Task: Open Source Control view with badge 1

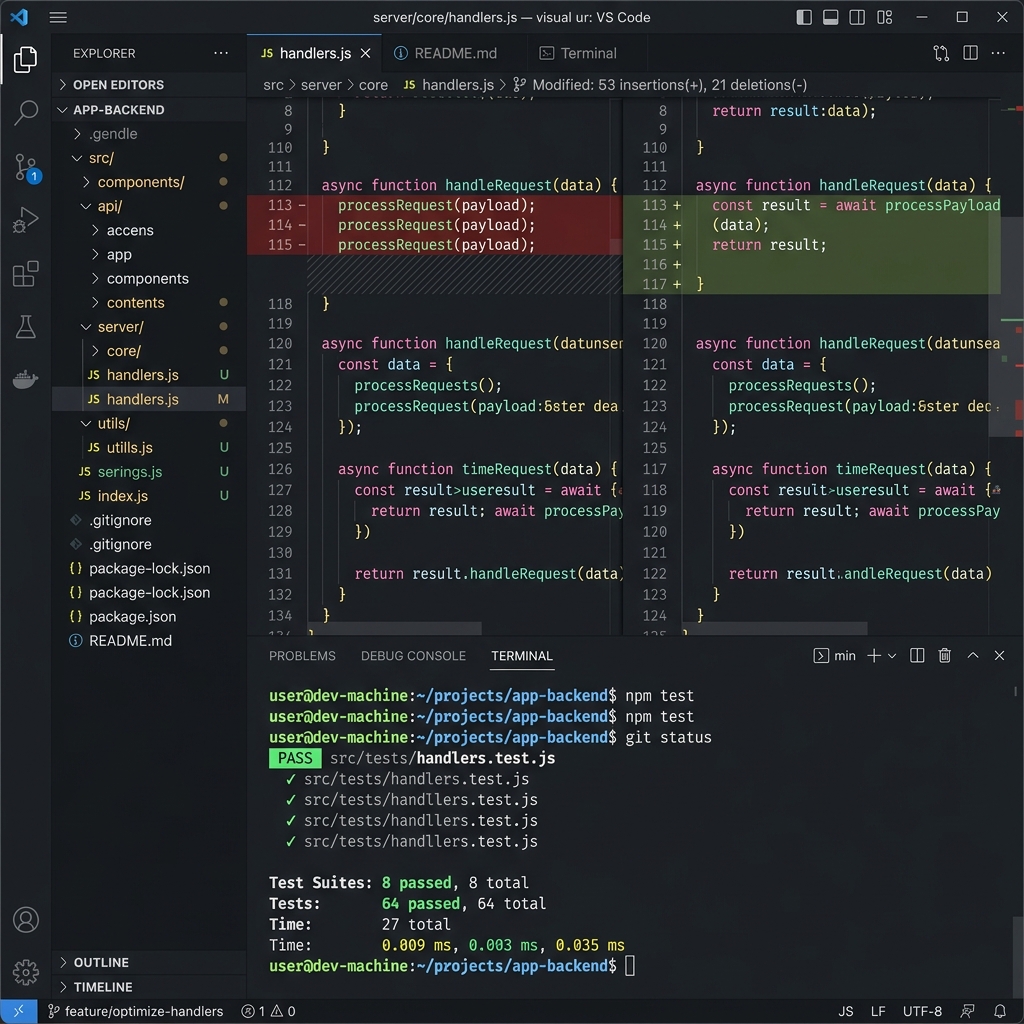Action: pos(26,167)
